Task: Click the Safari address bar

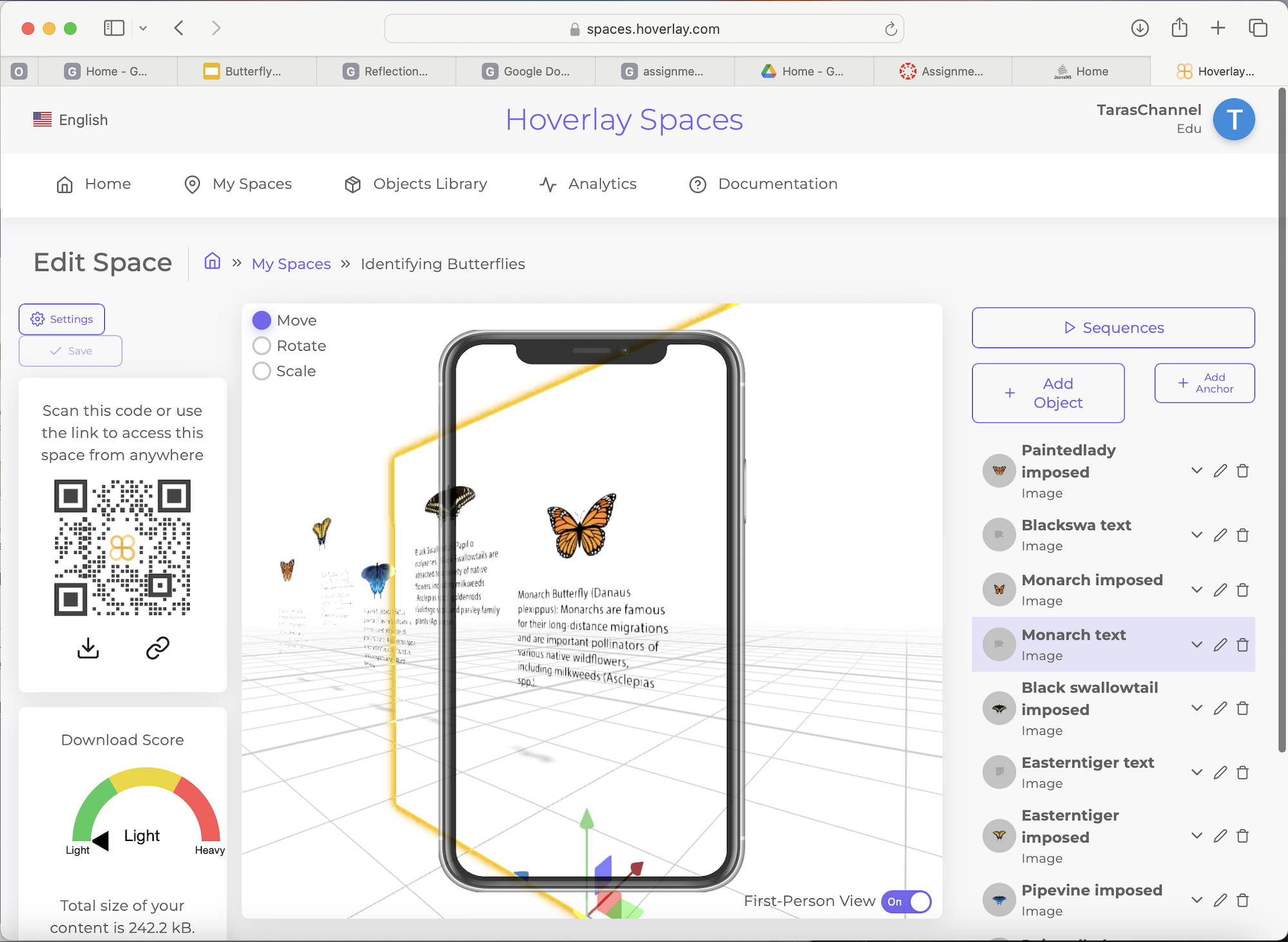Action: click(x=644, y=29)
